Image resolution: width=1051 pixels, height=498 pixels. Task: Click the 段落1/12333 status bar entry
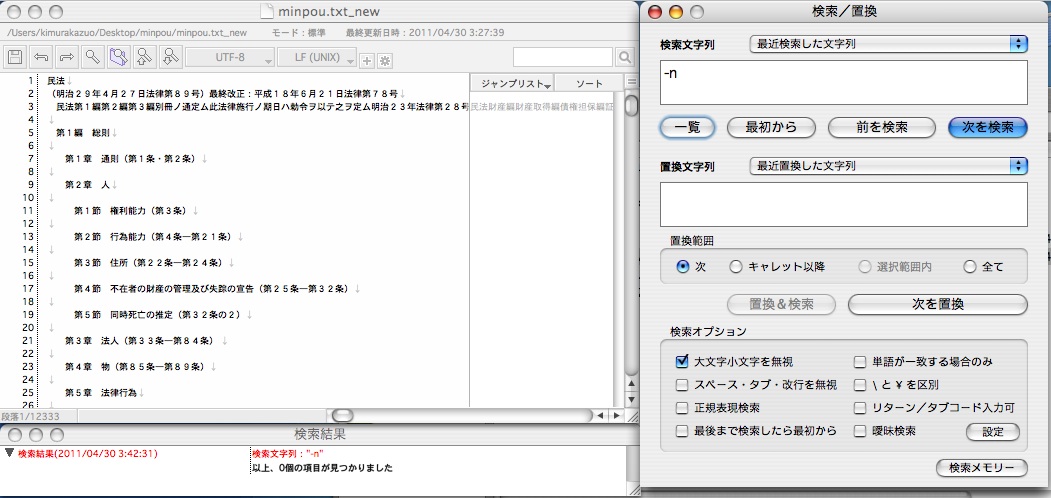[30, 416]
